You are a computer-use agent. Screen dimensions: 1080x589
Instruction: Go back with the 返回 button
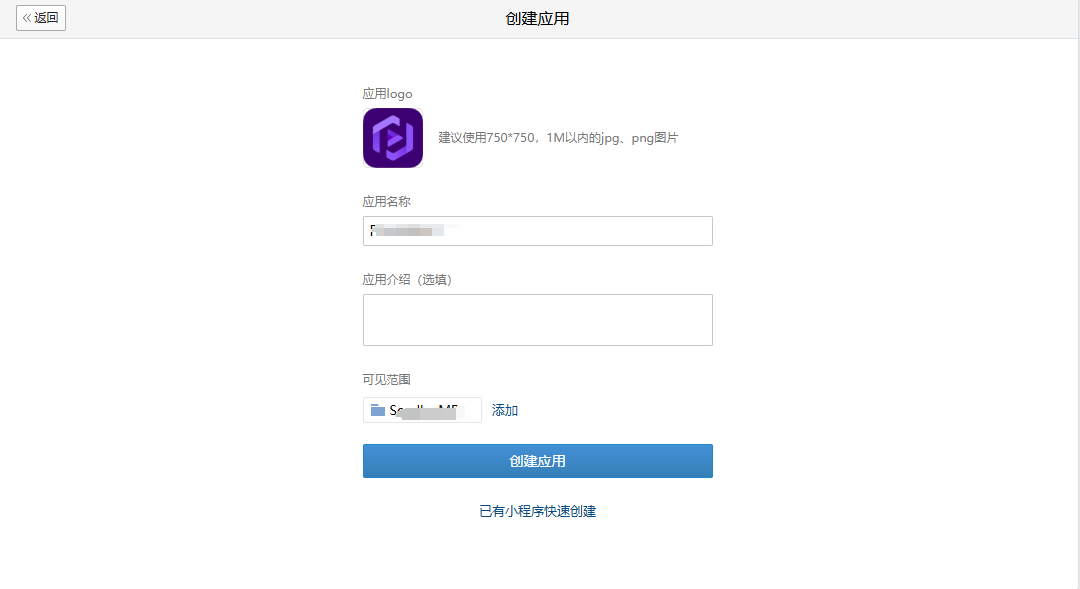click(x=41, y=18)
